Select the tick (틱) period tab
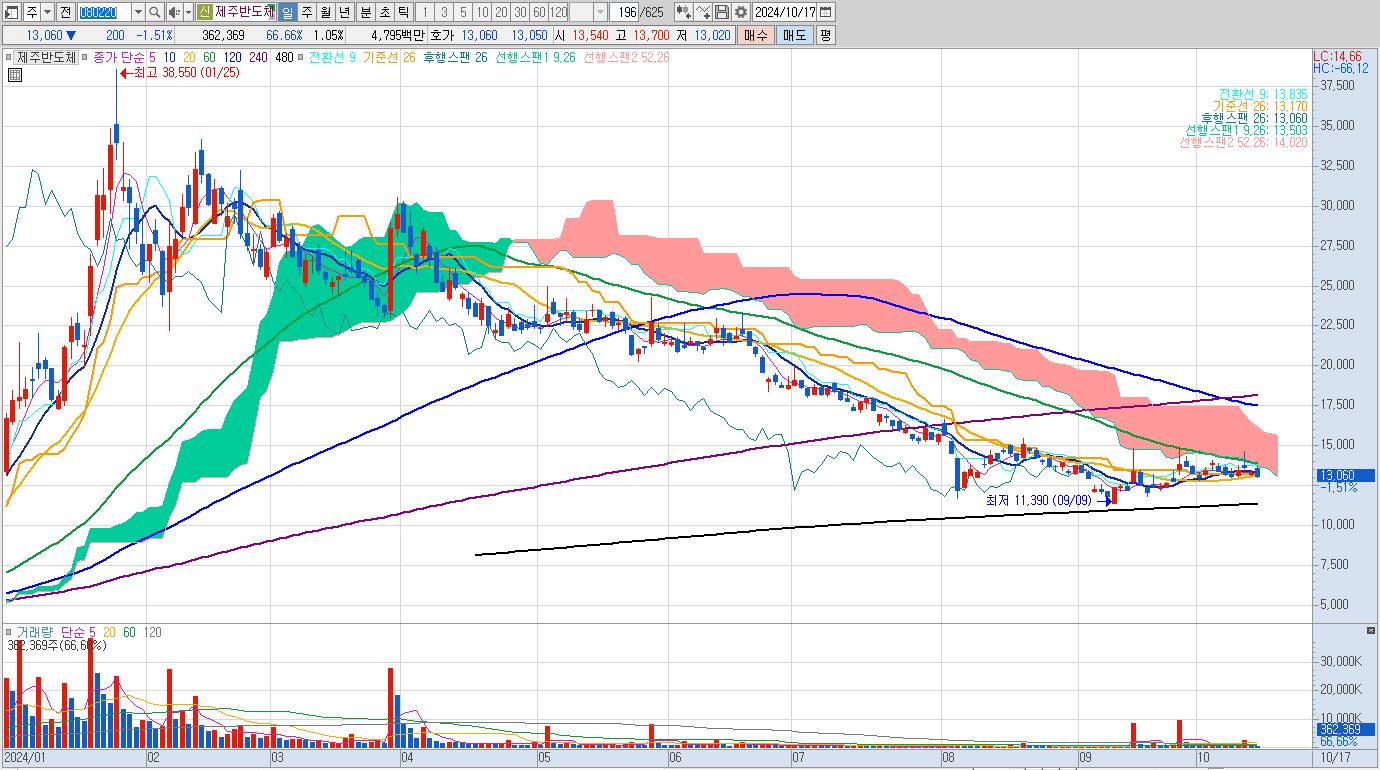1380x770 pixels. 402,12
